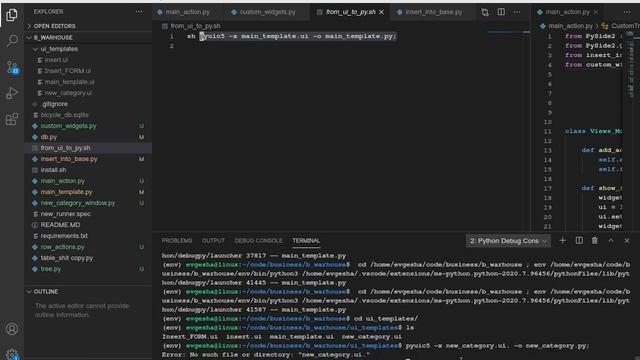Open right editor group more actions
This screenshot has width=640, height=360.
[x=627, y=12]
